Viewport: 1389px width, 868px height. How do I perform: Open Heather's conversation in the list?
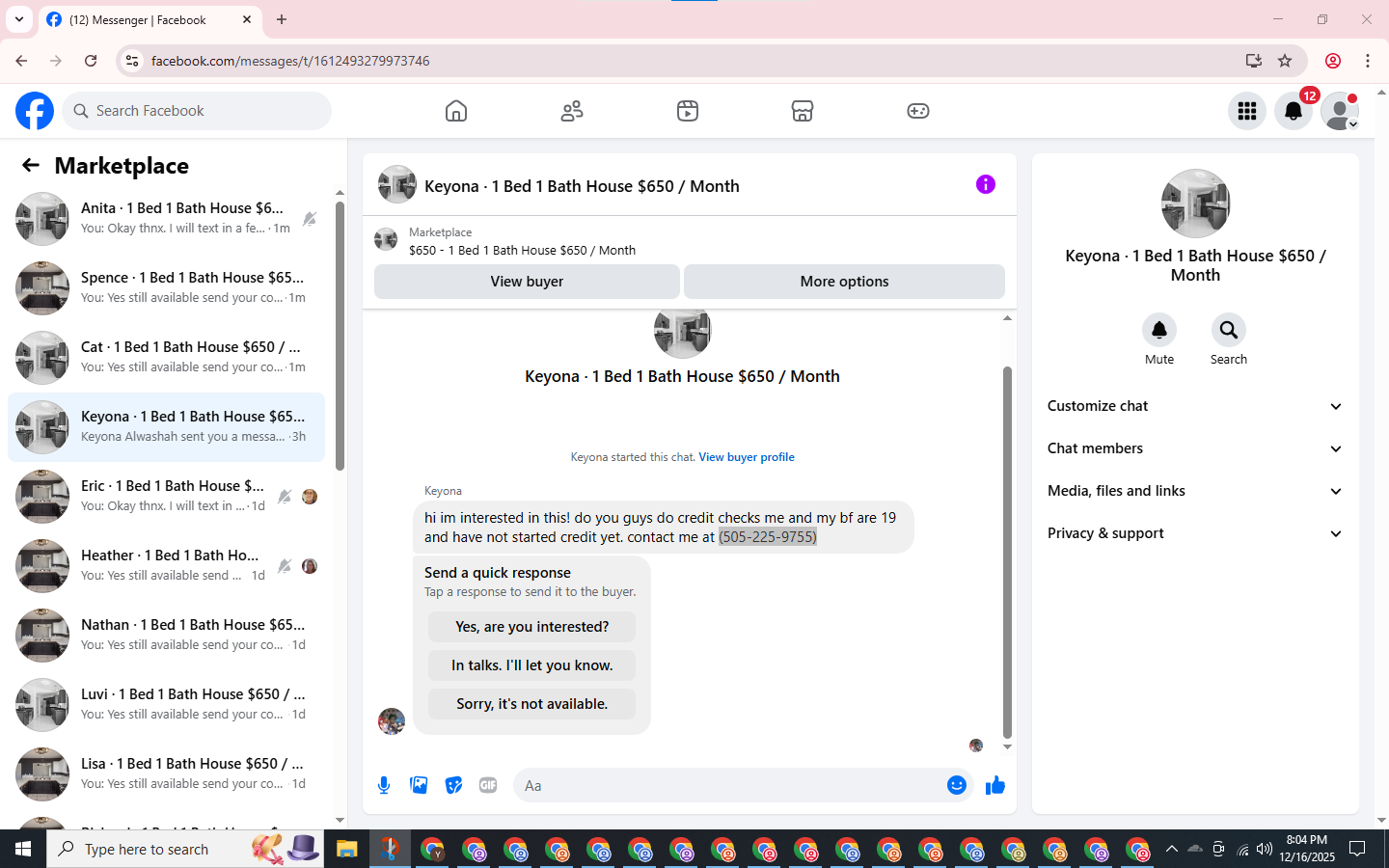(x=166, y=566)
